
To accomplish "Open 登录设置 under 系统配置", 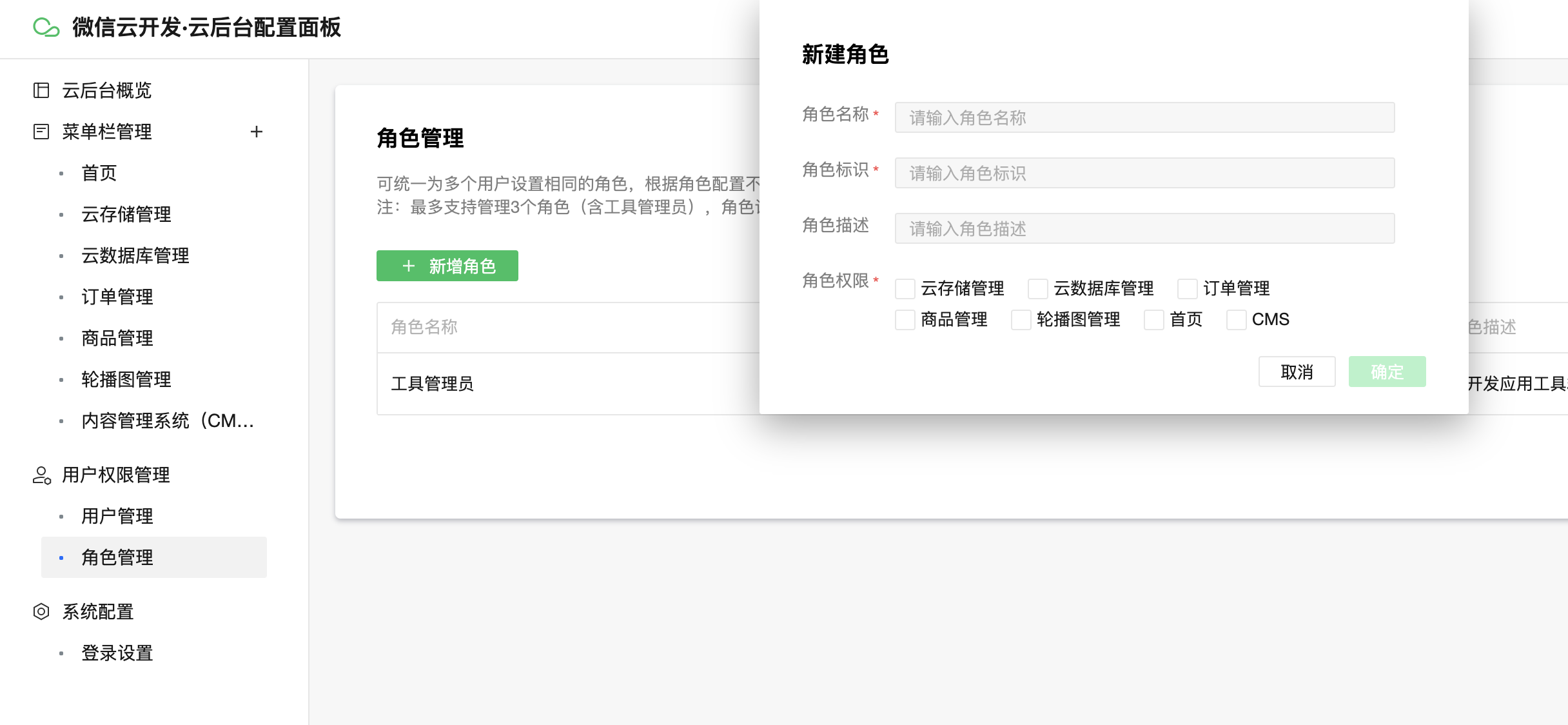I will point(117,653).
